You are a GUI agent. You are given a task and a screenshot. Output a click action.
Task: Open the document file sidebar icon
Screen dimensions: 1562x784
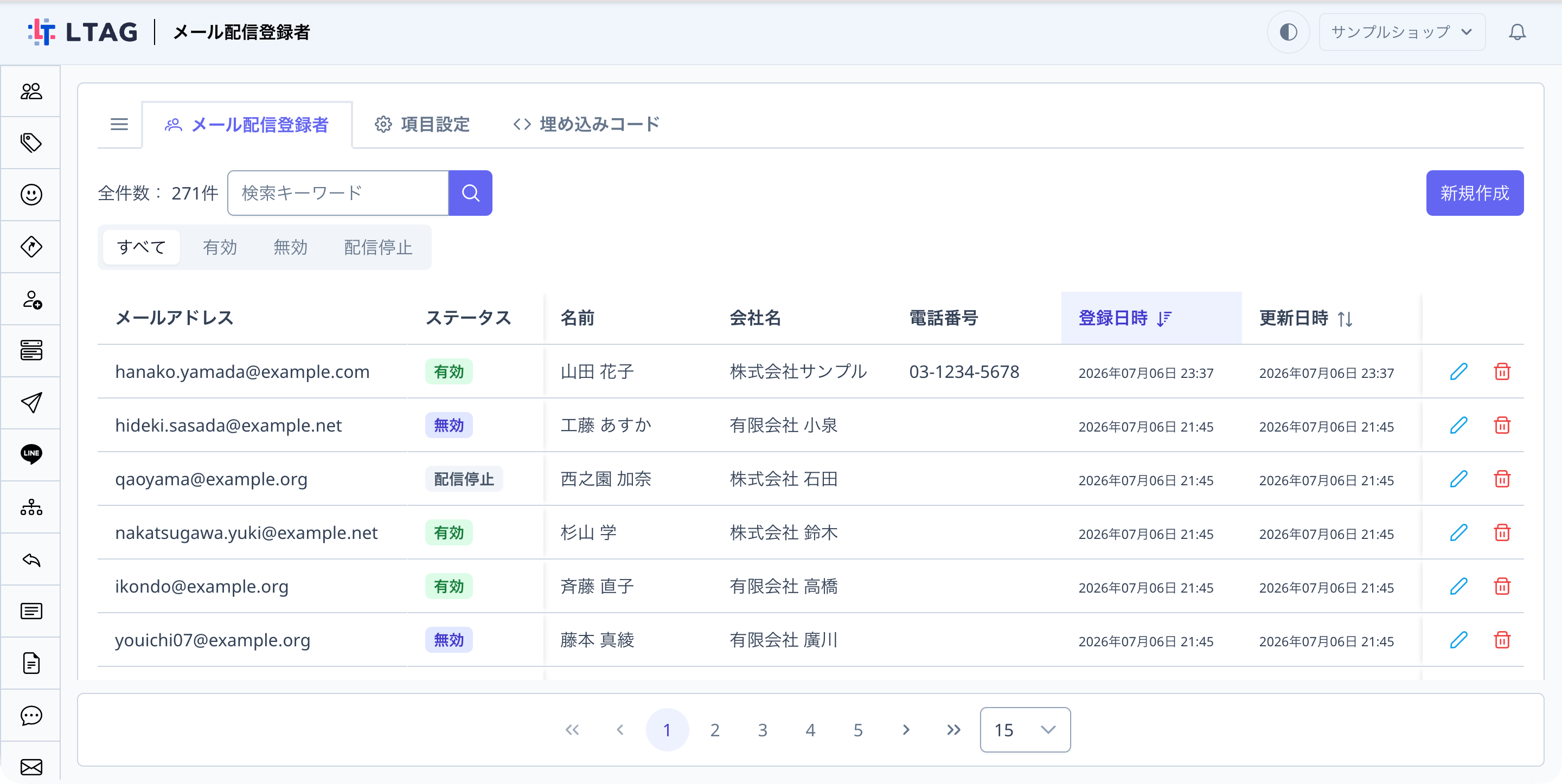click(x=31, y=663)
